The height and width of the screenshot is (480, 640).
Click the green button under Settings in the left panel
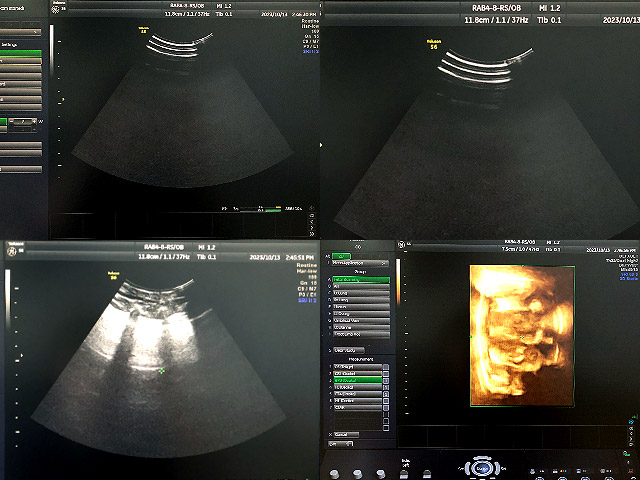(20, 53)
